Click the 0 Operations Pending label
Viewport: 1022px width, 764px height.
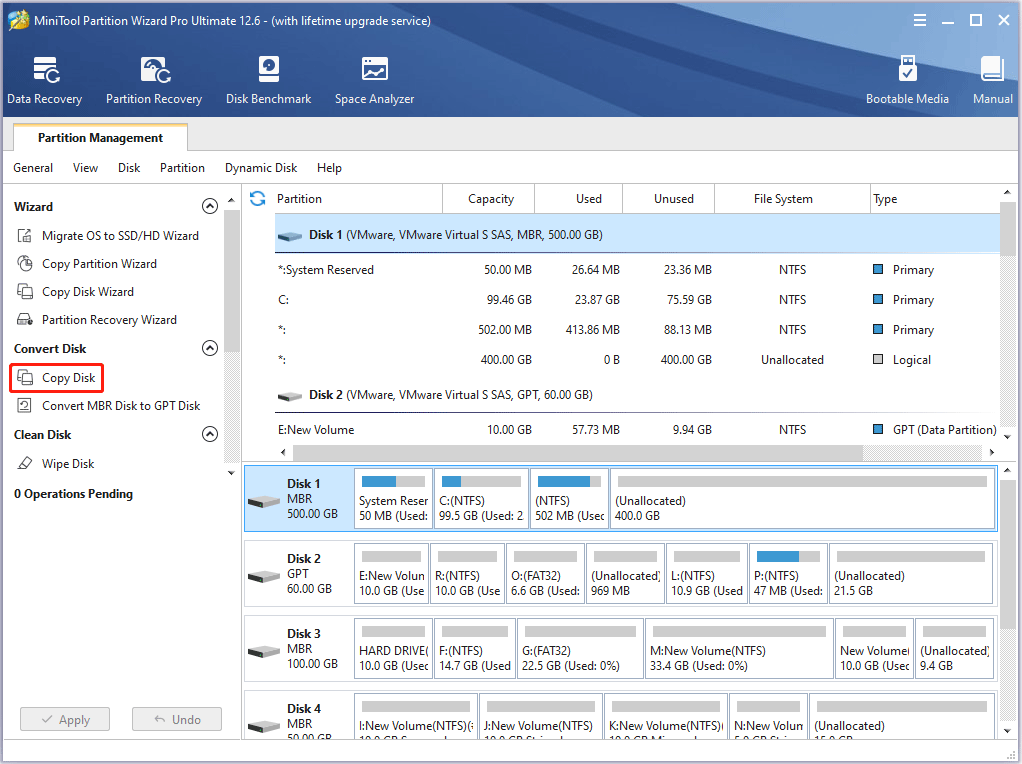73,493
